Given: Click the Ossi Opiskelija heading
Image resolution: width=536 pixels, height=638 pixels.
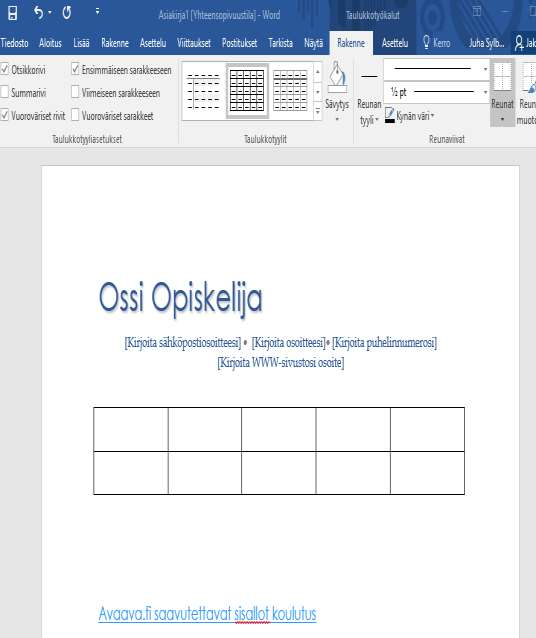Looking at the screenshot, I should (180, 298).
